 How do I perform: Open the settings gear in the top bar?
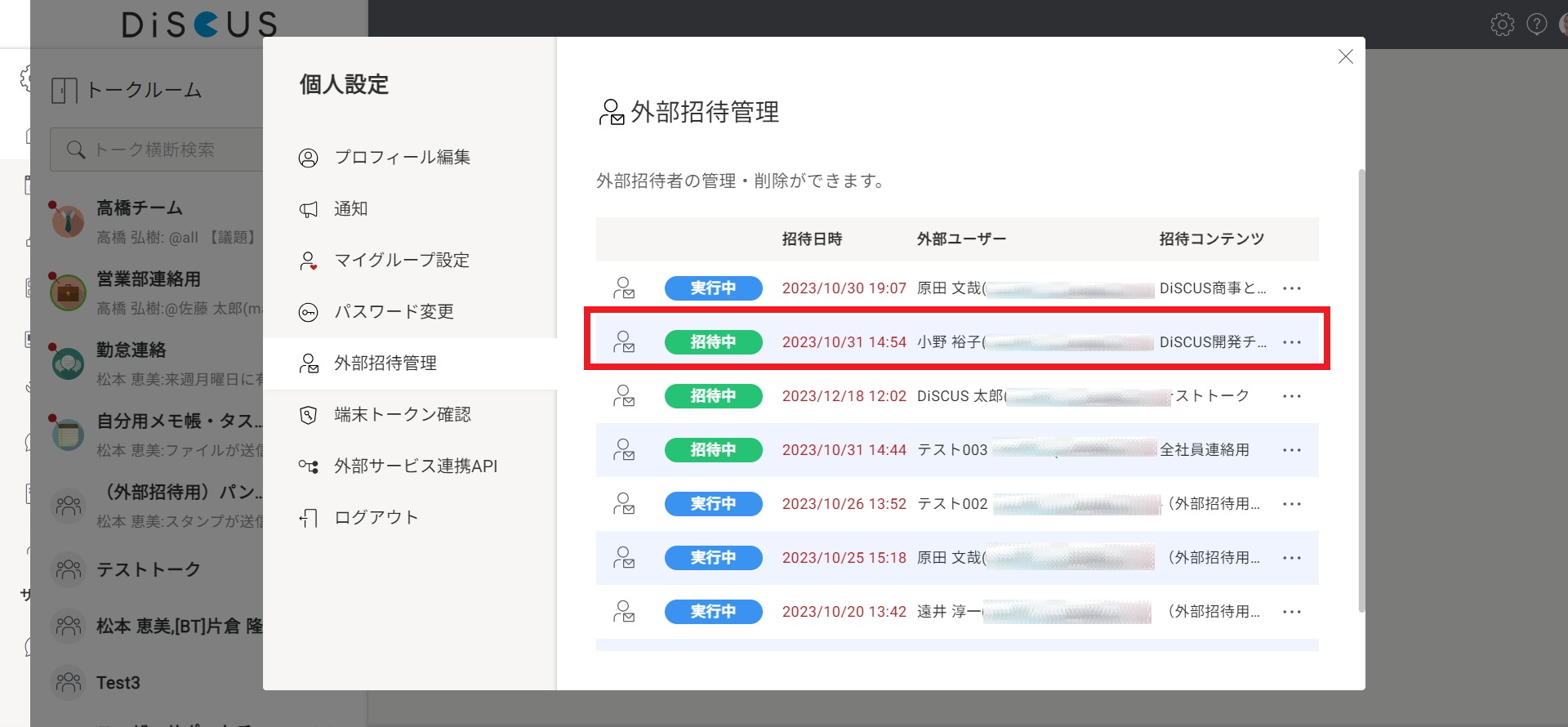[x=1503, y=25]
